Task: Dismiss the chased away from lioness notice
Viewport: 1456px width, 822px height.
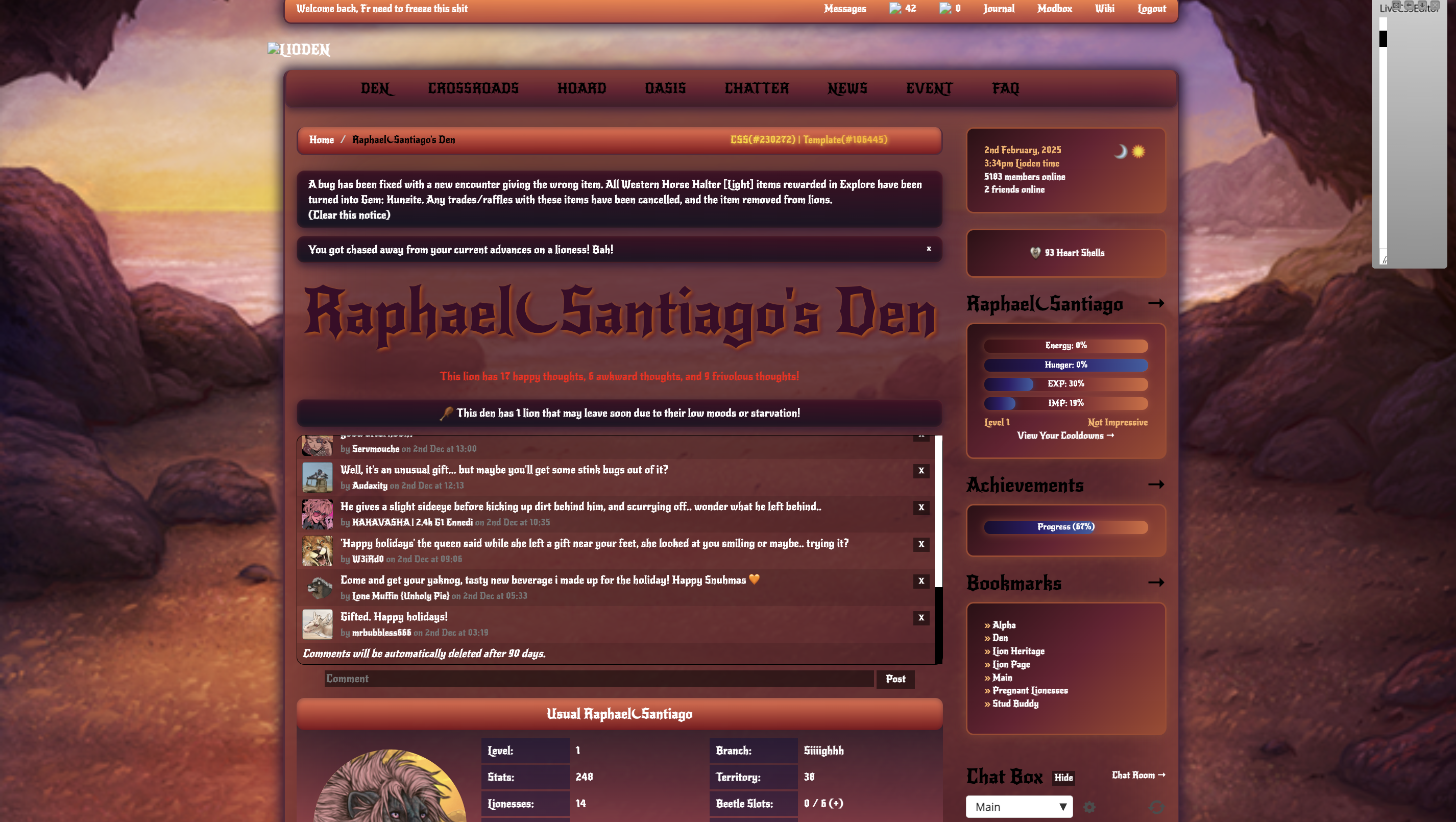Action: point(929,249)
